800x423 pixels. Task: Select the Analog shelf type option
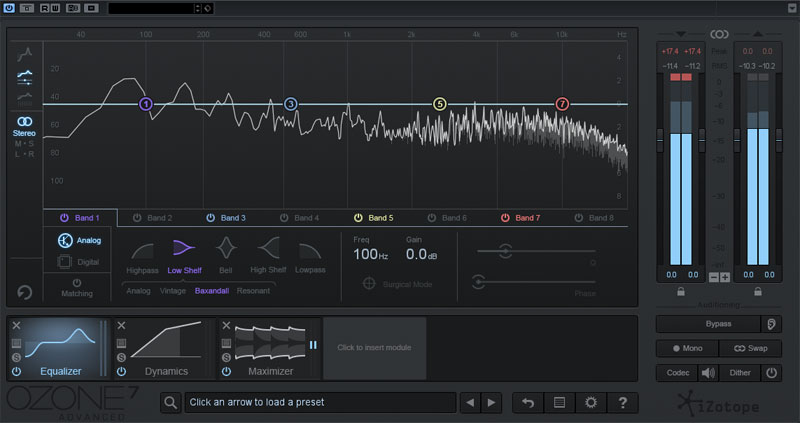click(x=138, y=291)
